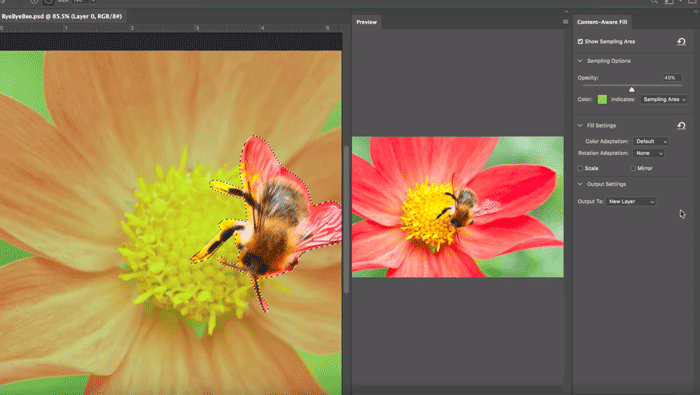This screenshot has width=700, height=395.
Task: Click the canvas vertical scrollbar
Action: [x=346, y=220]
